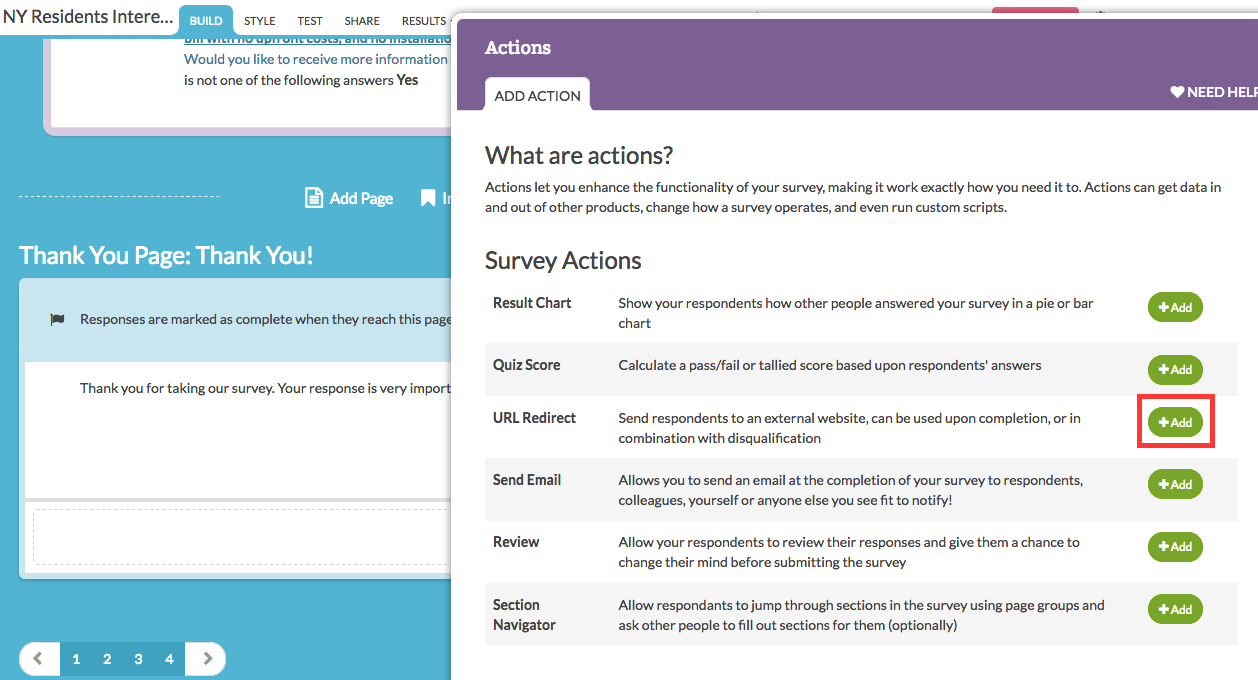Image resolution: width=1258 pixels, height=680 pixels.
Task: Select the ADD ACTION tab
Action: [537, 95]
